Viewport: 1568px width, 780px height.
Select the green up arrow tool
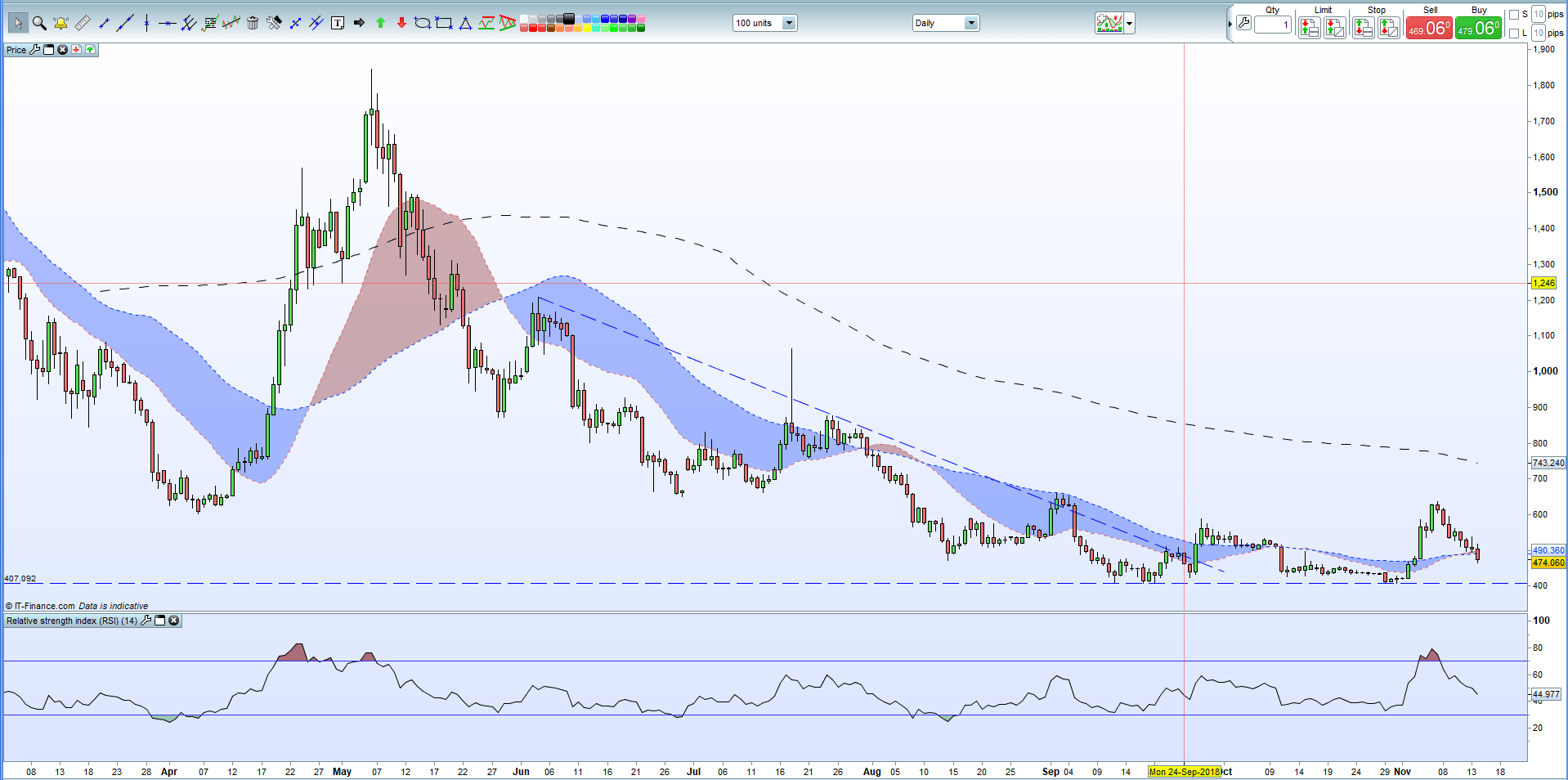[x=380, y=23]
